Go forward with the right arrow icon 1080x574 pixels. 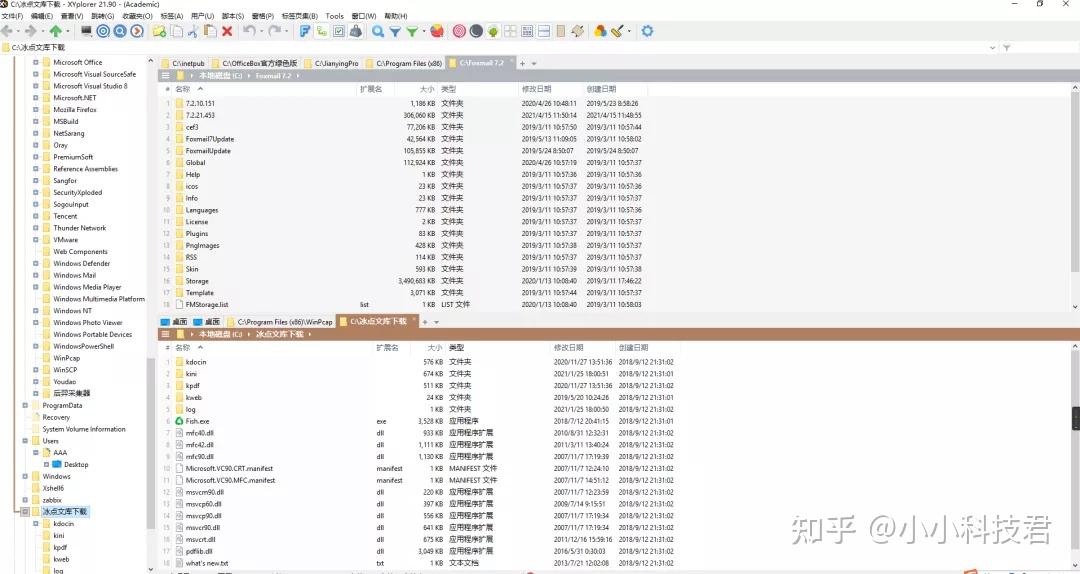click(x=30, y=31)
